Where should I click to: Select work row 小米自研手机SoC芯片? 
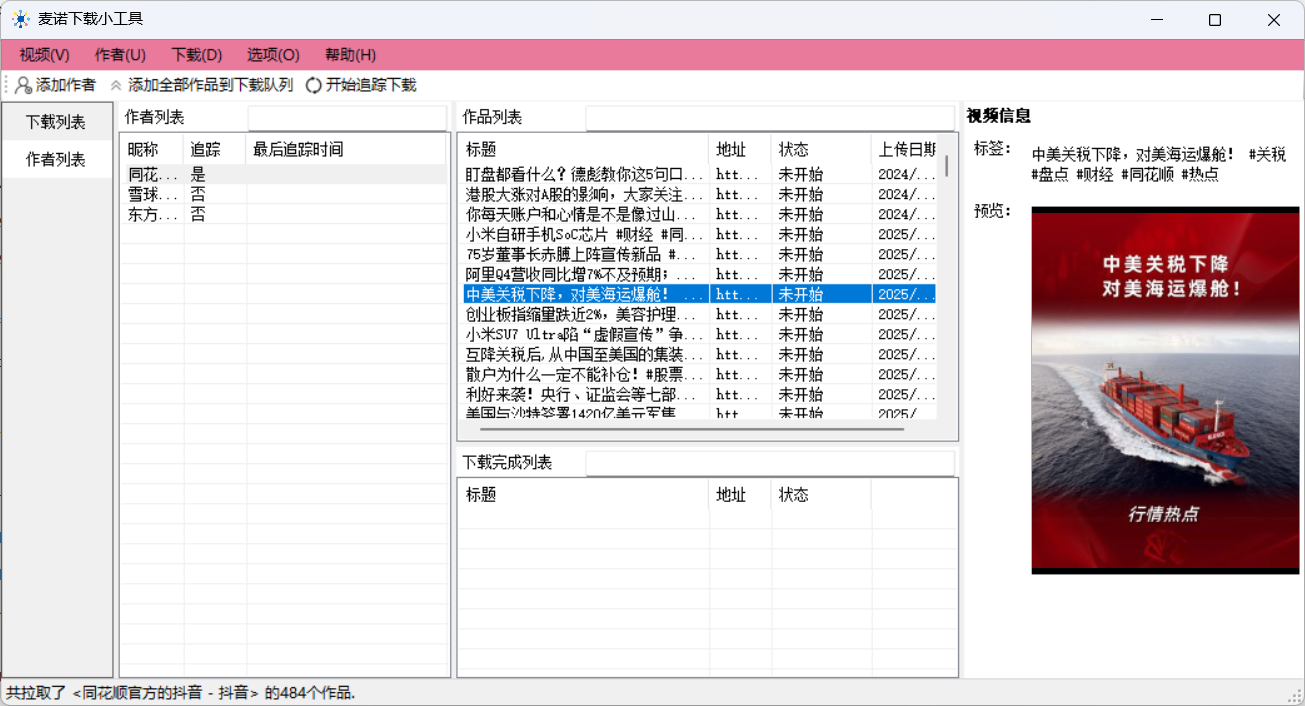coord(700,234)
